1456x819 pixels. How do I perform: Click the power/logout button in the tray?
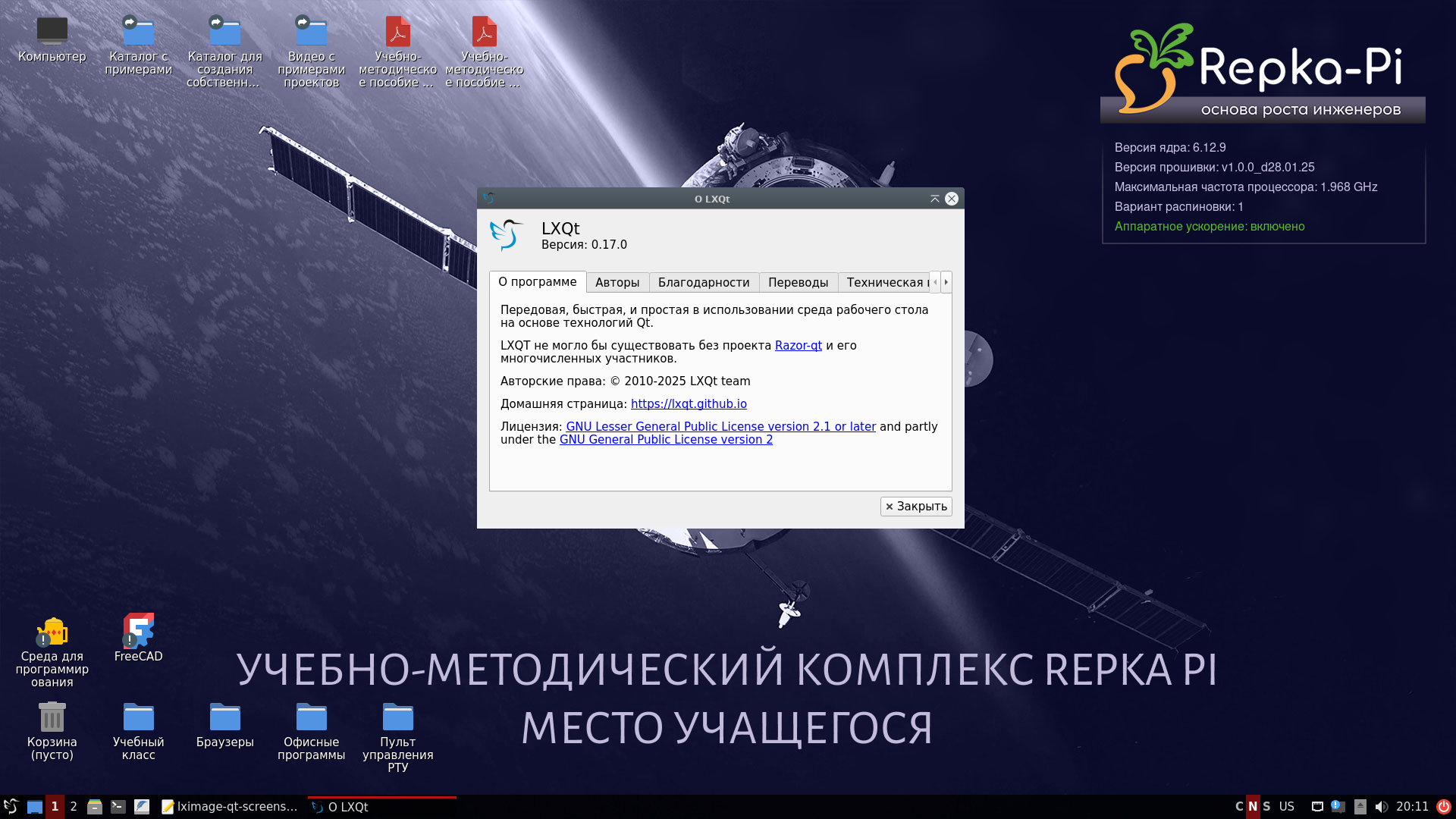point(1445,806)
